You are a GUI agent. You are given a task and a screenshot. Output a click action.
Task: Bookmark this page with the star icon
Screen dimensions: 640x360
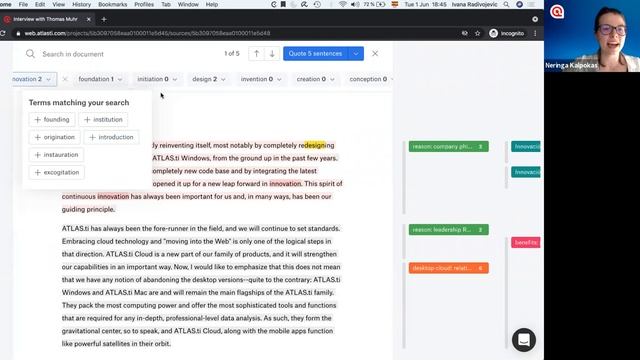[478, 33]
